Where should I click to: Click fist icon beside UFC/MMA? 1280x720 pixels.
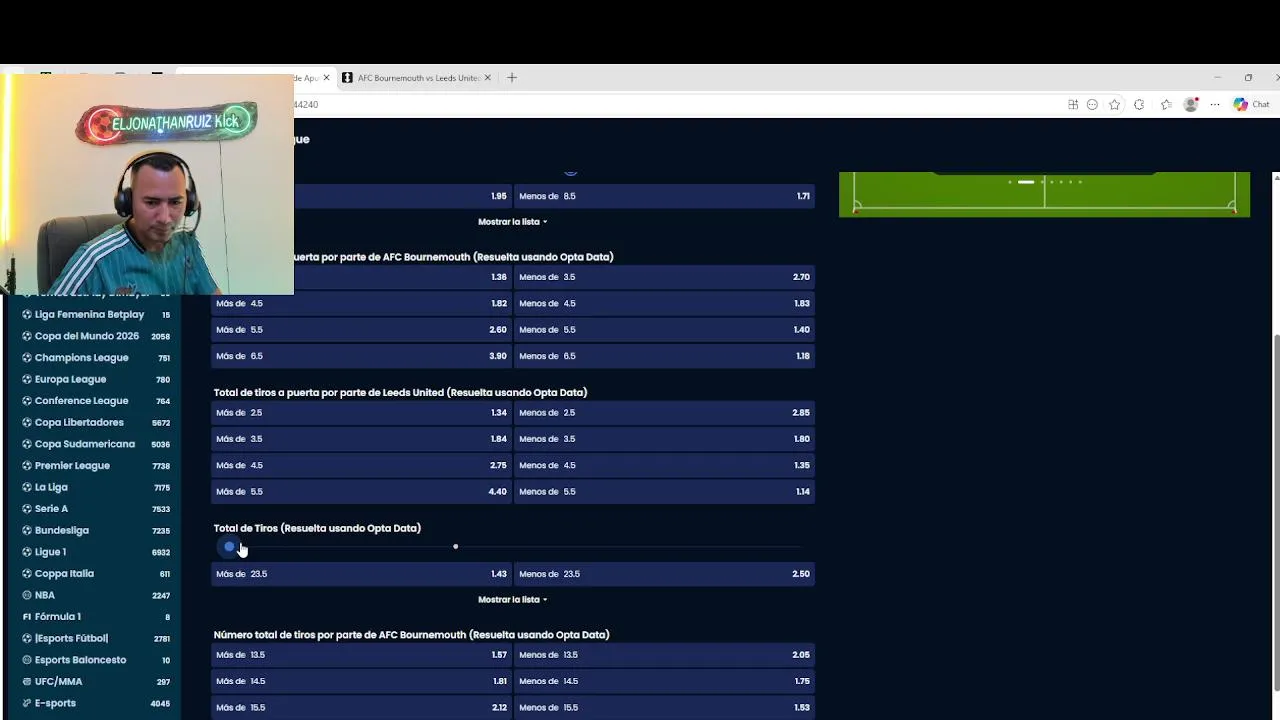[27, 682]
